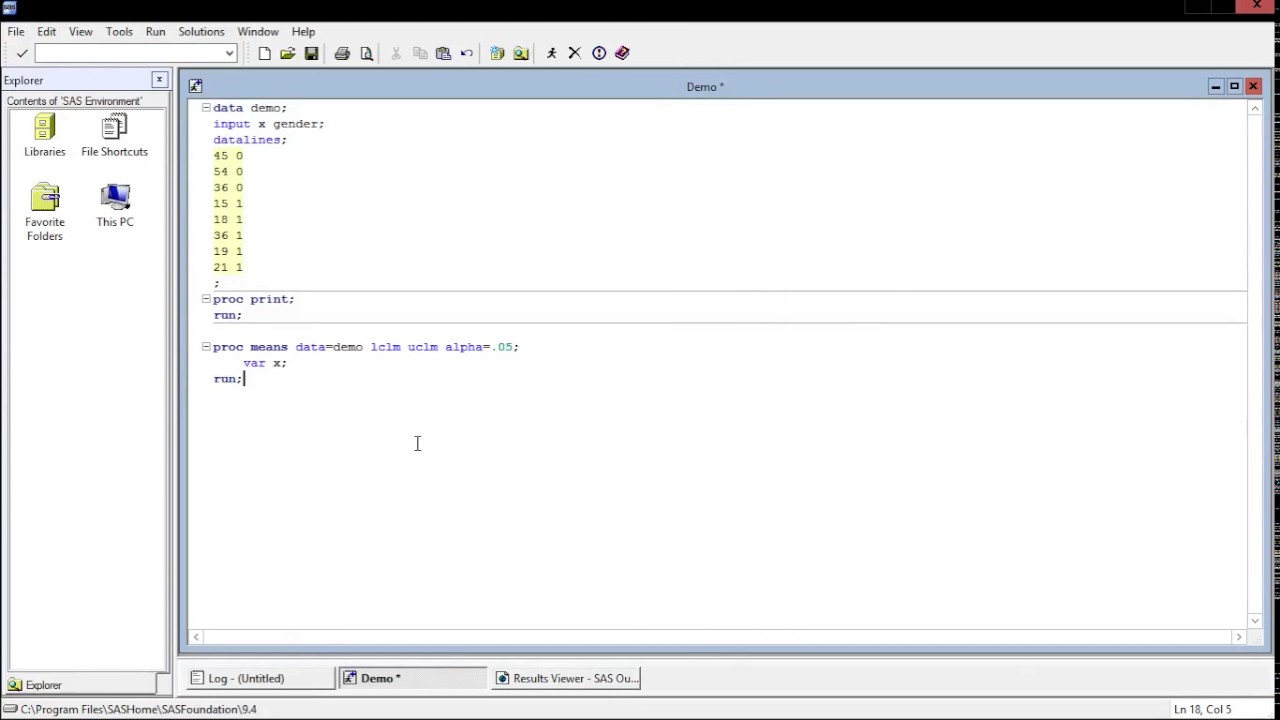Collapse the proc means step
1280x720 pixels.
pos(206,347)
